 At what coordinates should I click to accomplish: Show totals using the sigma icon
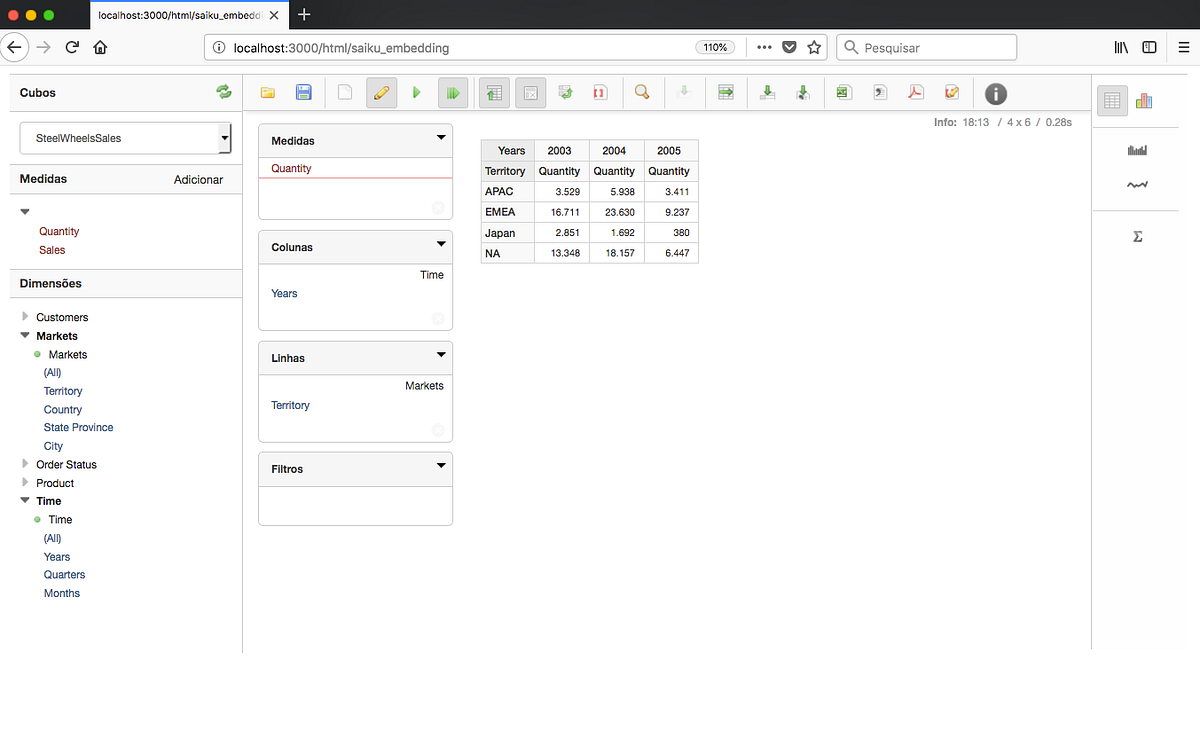click(x=1137, y=236)
